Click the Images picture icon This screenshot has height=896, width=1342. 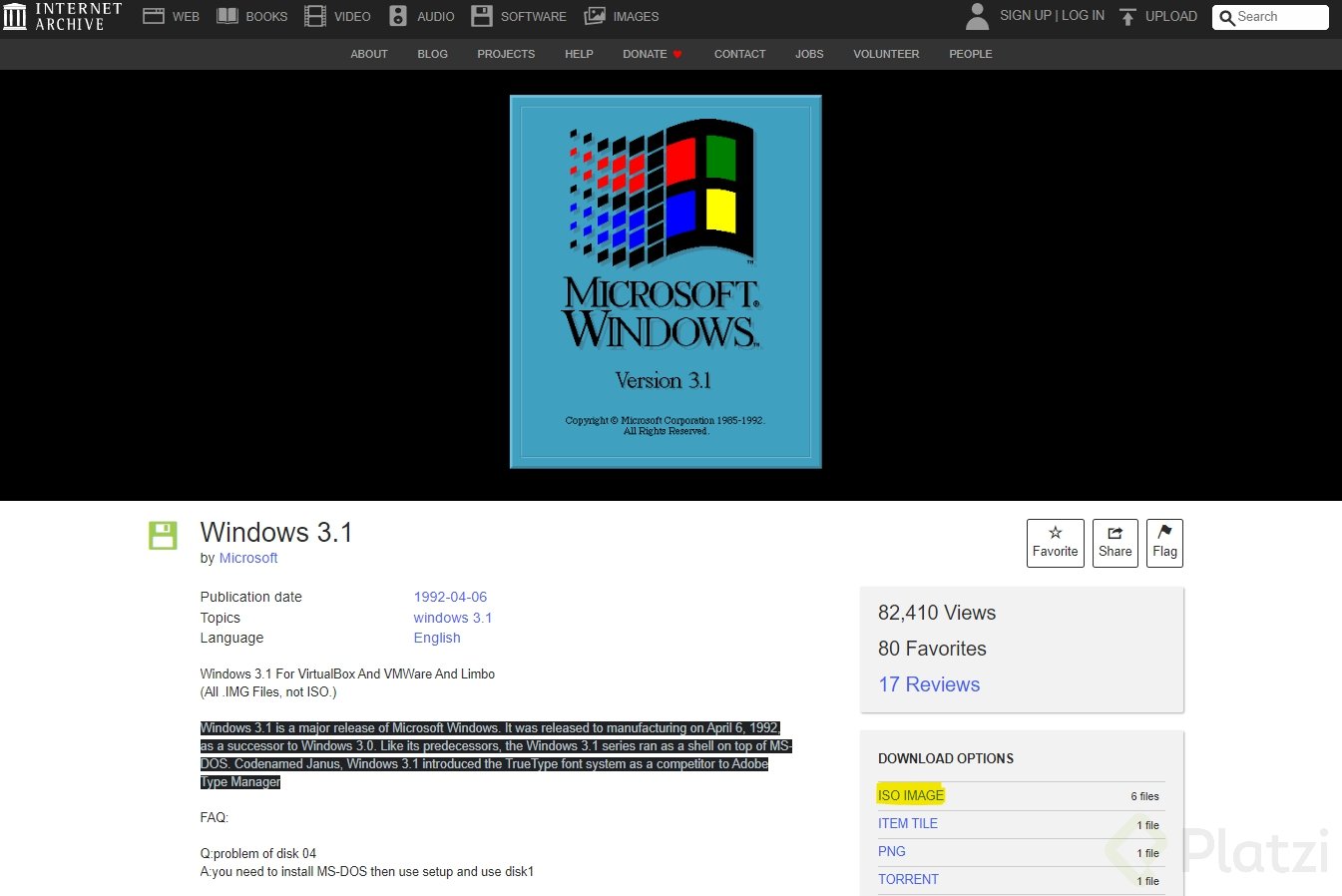tap(595, 16)
